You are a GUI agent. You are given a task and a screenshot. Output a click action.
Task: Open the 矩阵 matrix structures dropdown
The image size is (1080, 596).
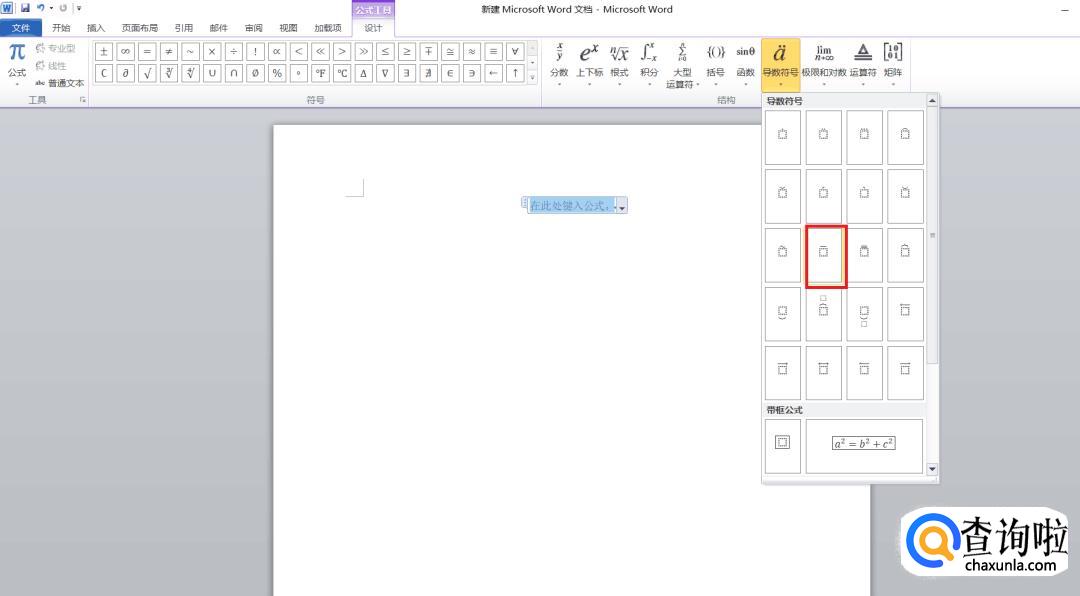pyautogui.click(x=893, y=64)
